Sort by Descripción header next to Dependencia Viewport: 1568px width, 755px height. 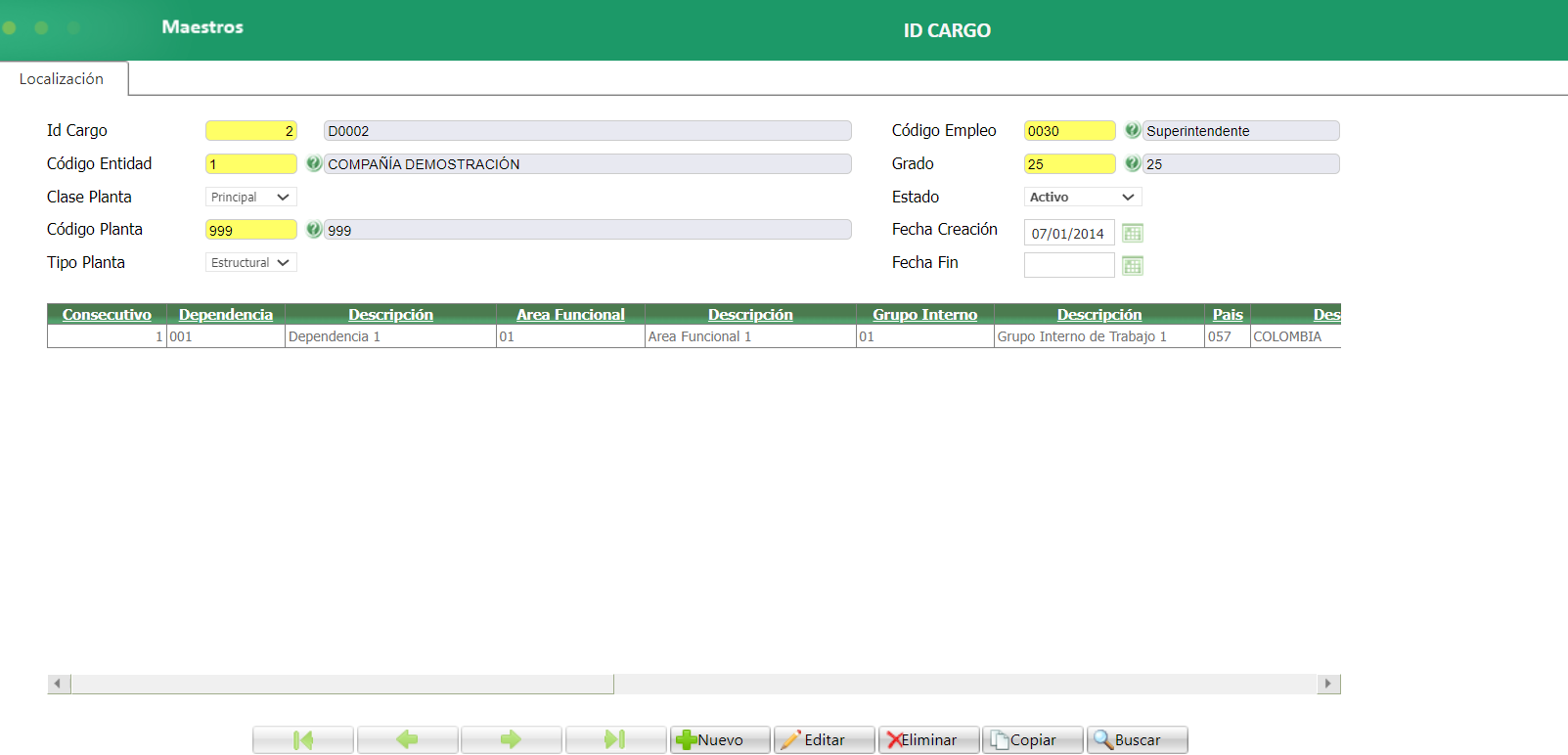390,314
